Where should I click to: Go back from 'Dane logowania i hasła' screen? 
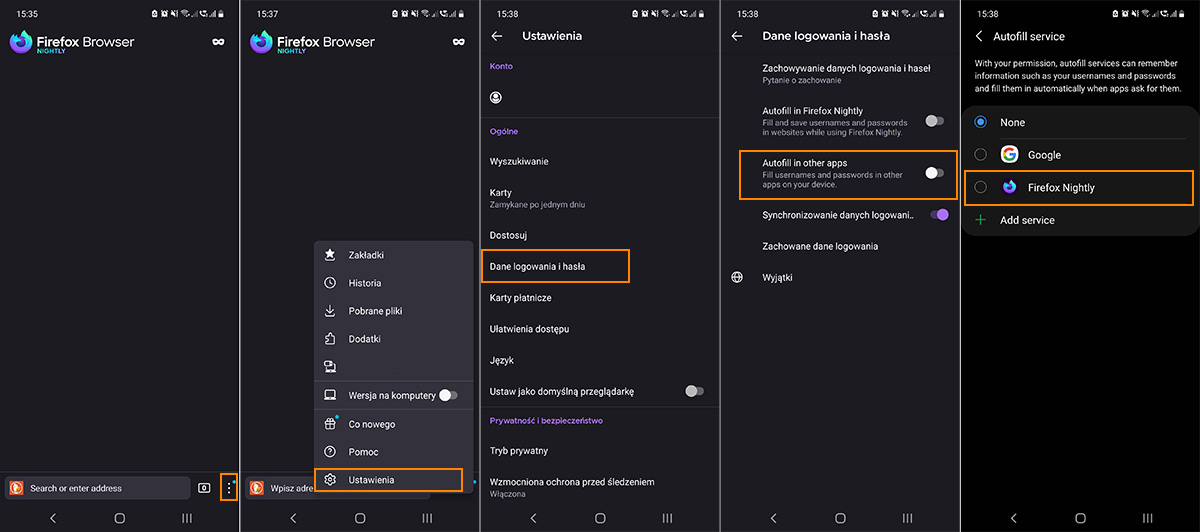[737, 36]
